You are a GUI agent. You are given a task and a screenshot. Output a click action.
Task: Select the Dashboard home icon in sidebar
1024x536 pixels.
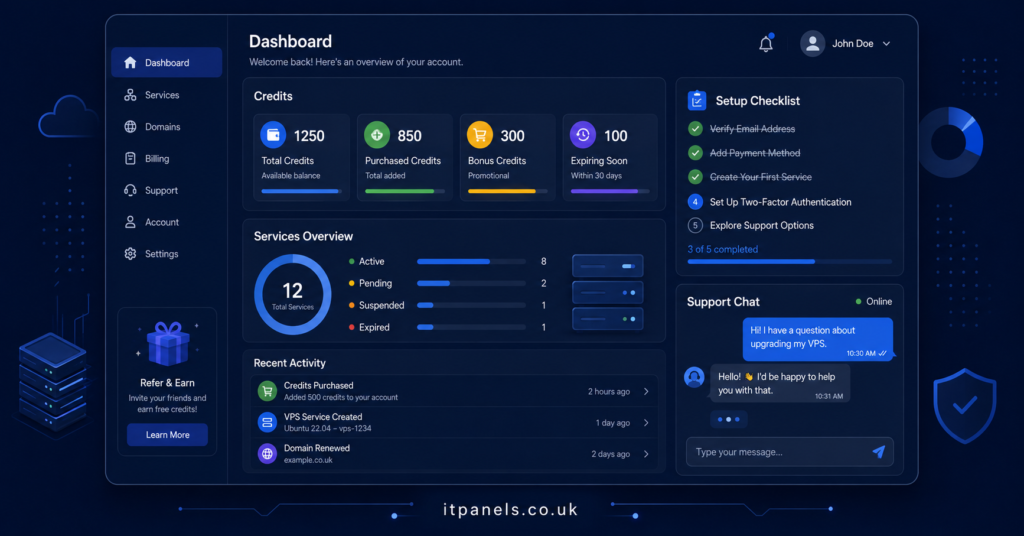click(x=130, y=63)
